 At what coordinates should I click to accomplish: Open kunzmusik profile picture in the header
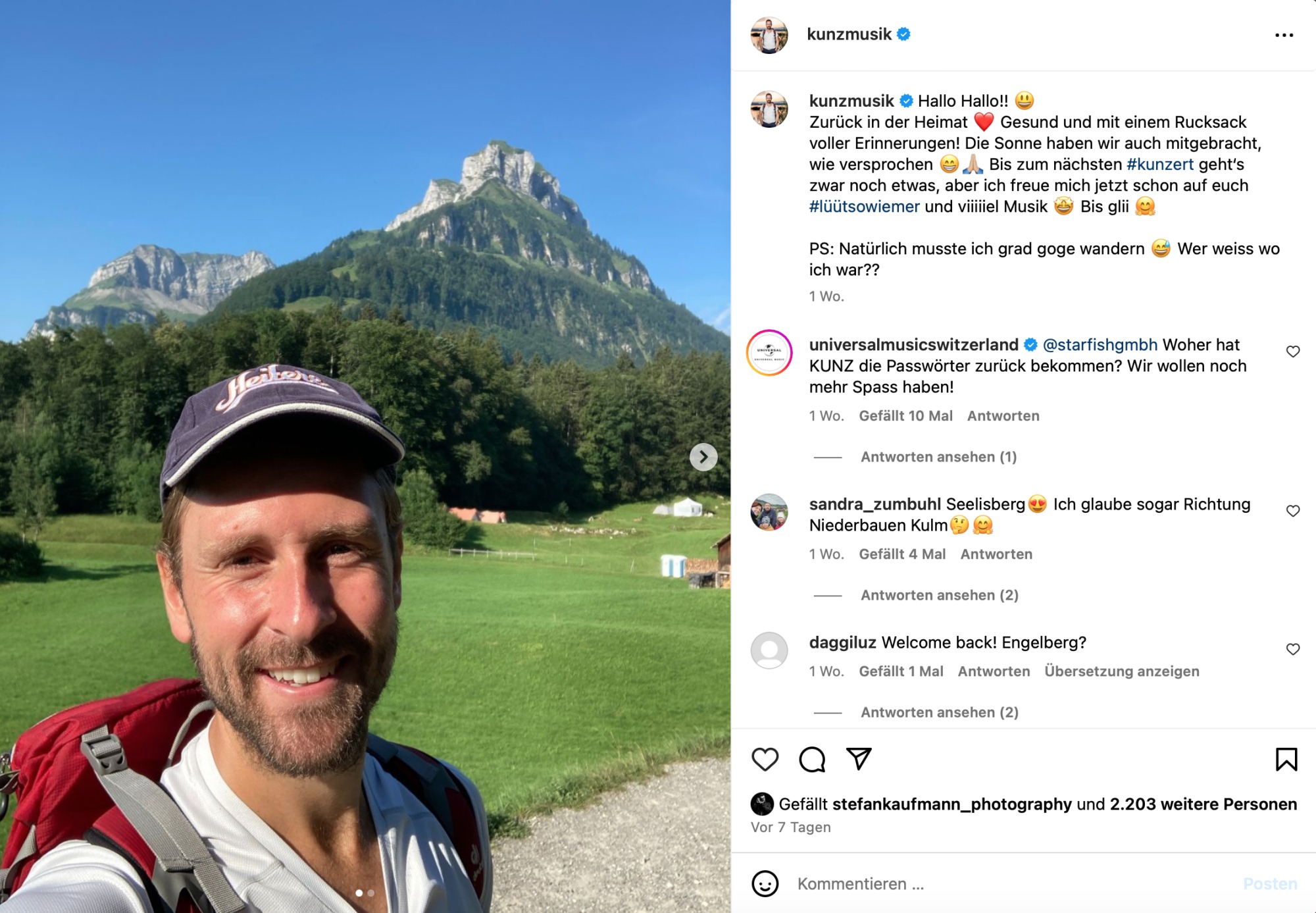tap(769, 35)
